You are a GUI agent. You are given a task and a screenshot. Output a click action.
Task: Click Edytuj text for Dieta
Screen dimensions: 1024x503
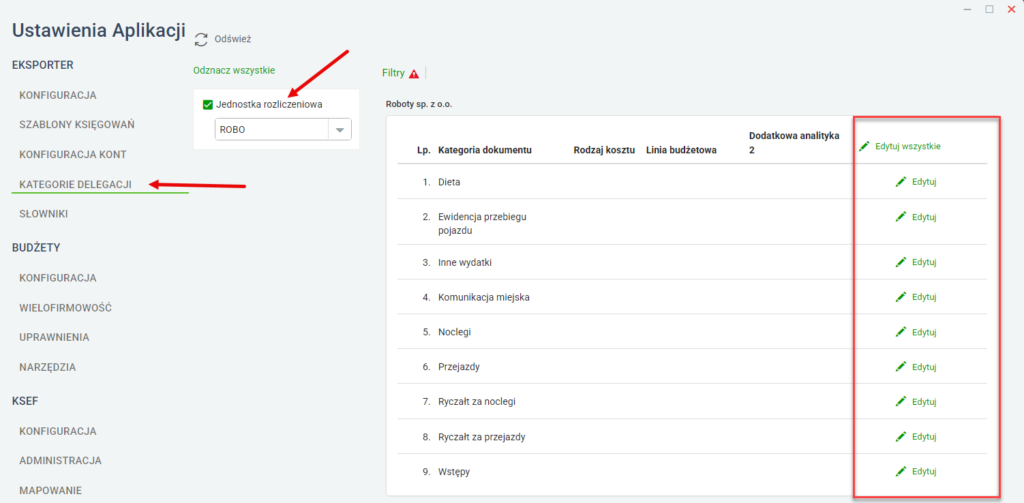(x=924, y=182)
